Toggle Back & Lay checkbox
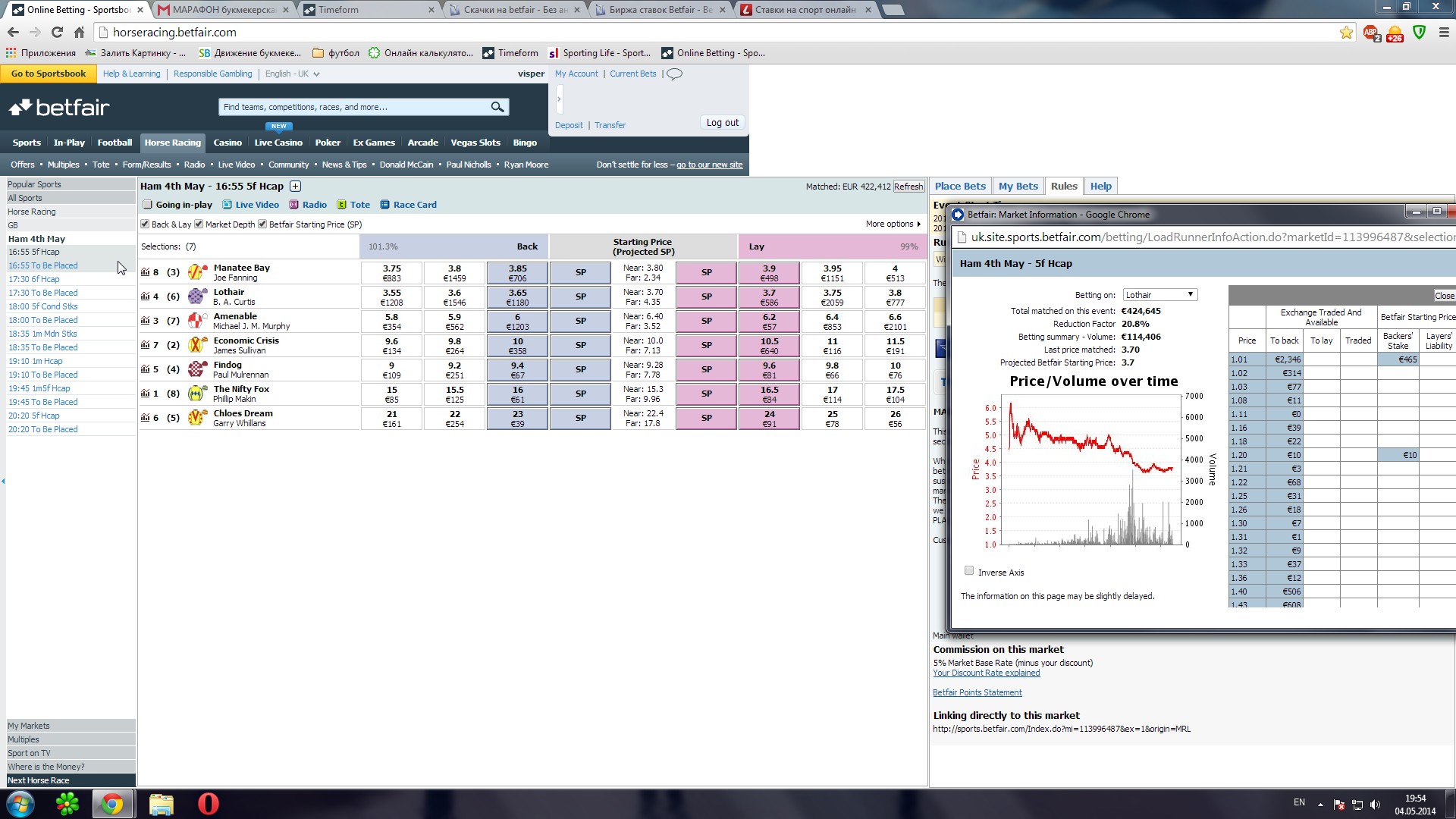The height and width of the screenshot is (819, 1456). pos(145,224)
